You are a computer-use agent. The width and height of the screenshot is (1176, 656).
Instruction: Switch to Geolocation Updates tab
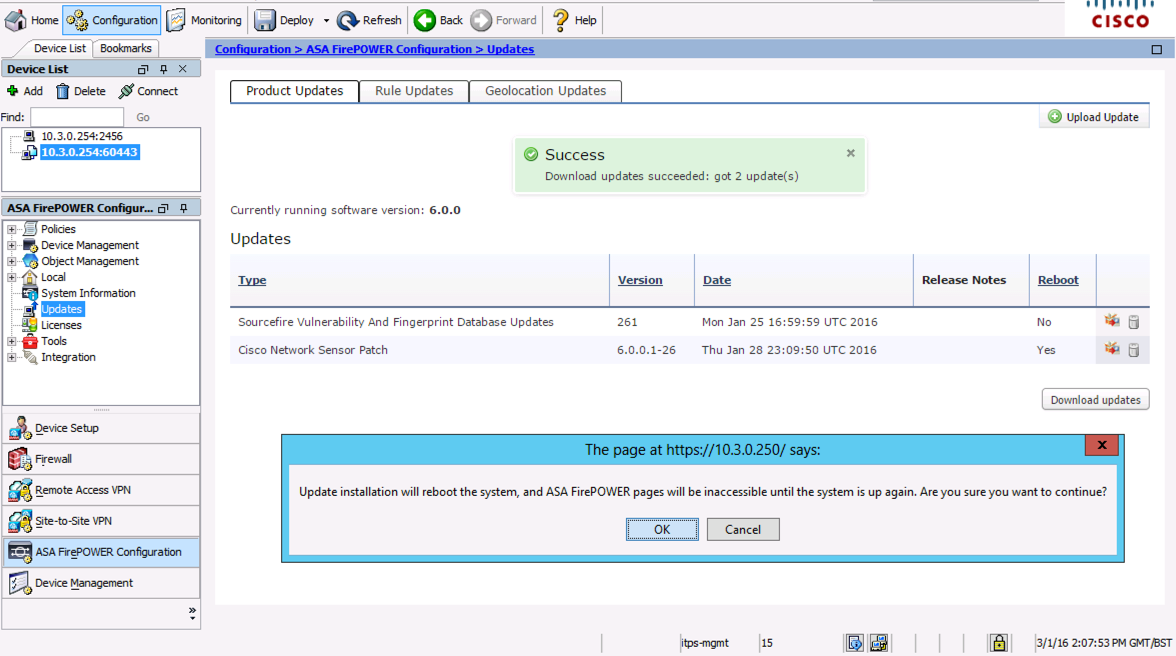[545, 91]
